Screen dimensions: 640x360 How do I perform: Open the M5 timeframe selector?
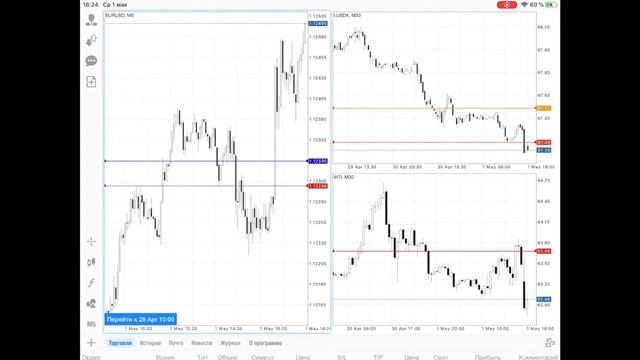pos(91,324)
